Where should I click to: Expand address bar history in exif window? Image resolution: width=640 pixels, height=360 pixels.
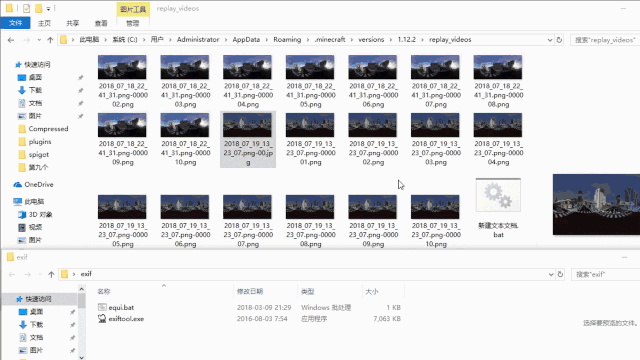(x=551, y=274)
